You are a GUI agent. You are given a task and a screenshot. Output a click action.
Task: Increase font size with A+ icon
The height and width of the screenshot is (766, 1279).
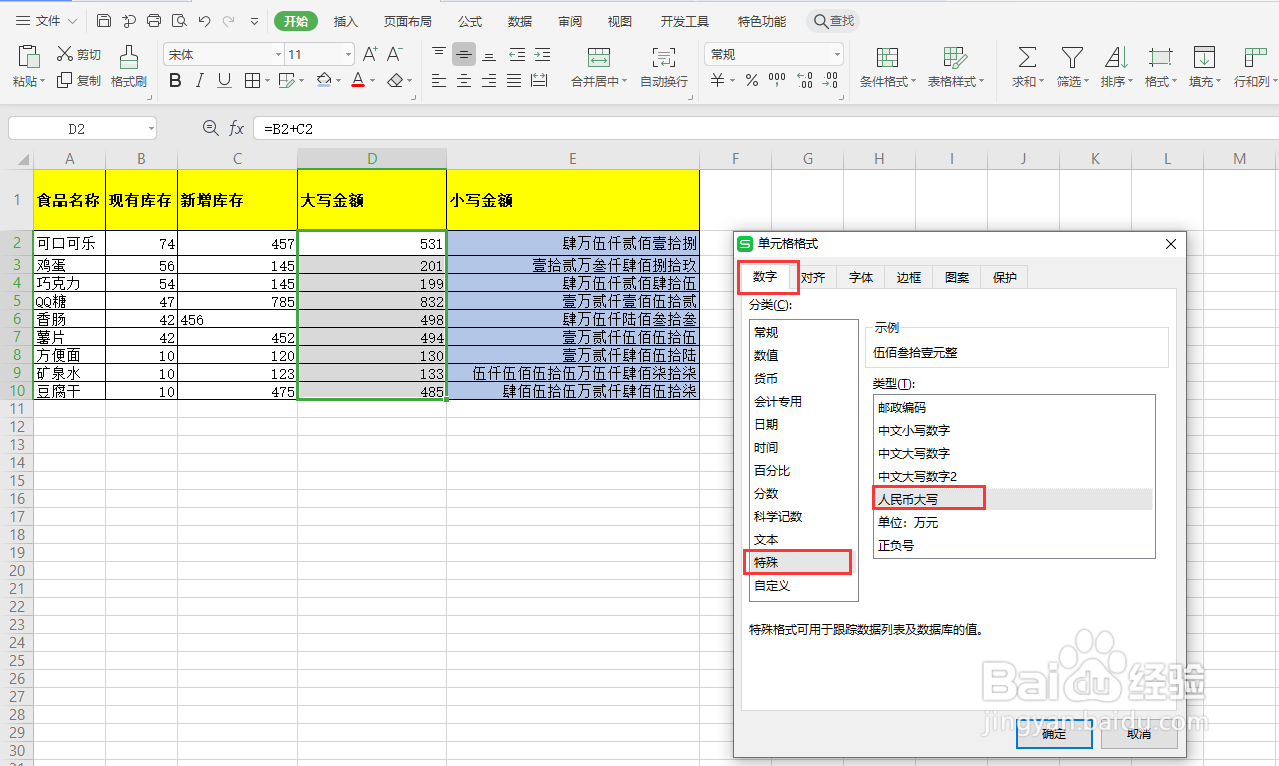tap(370, 54)
